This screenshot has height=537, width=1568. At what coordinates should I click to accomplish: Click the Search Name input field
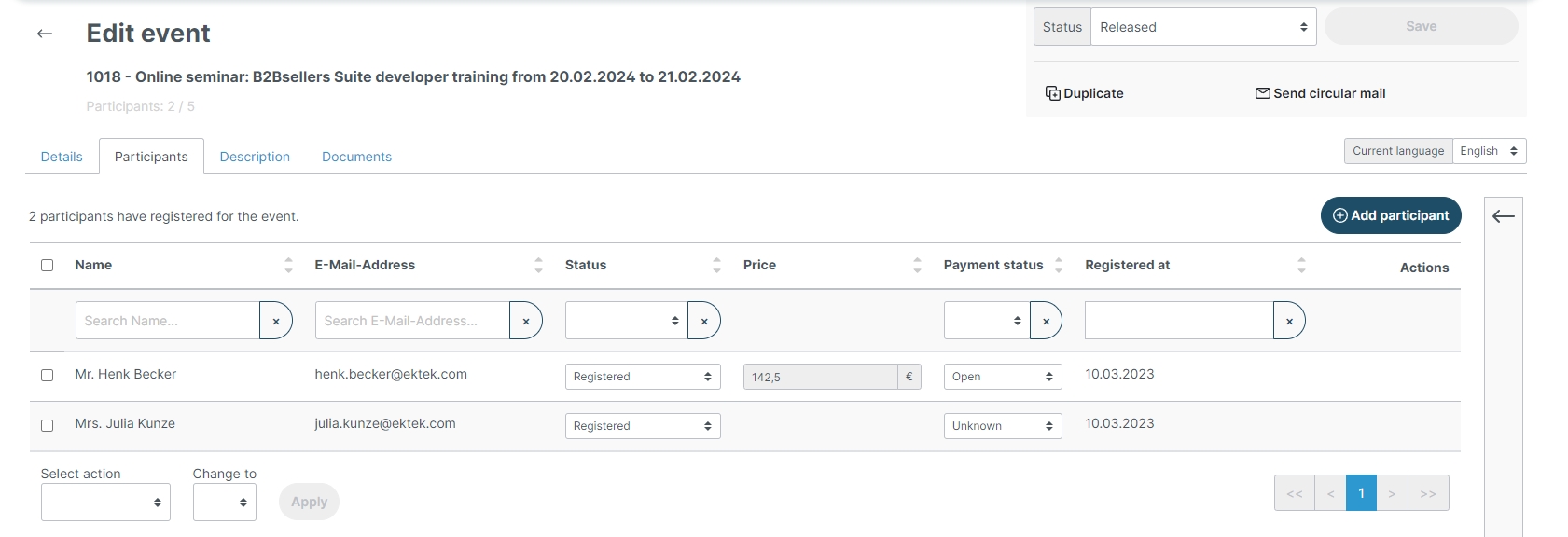pos(168,321)
